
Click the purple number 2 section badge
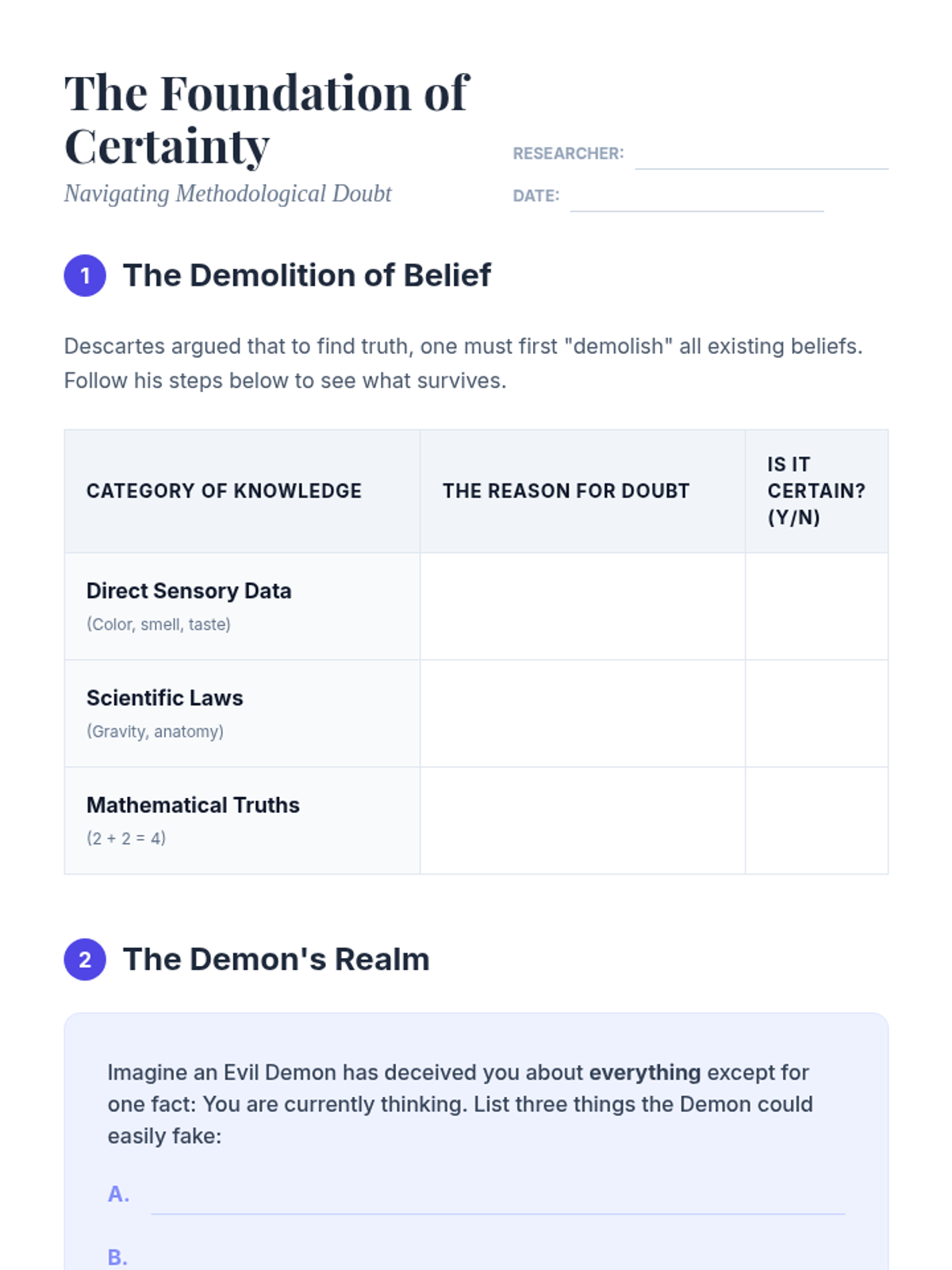point(85,960)
